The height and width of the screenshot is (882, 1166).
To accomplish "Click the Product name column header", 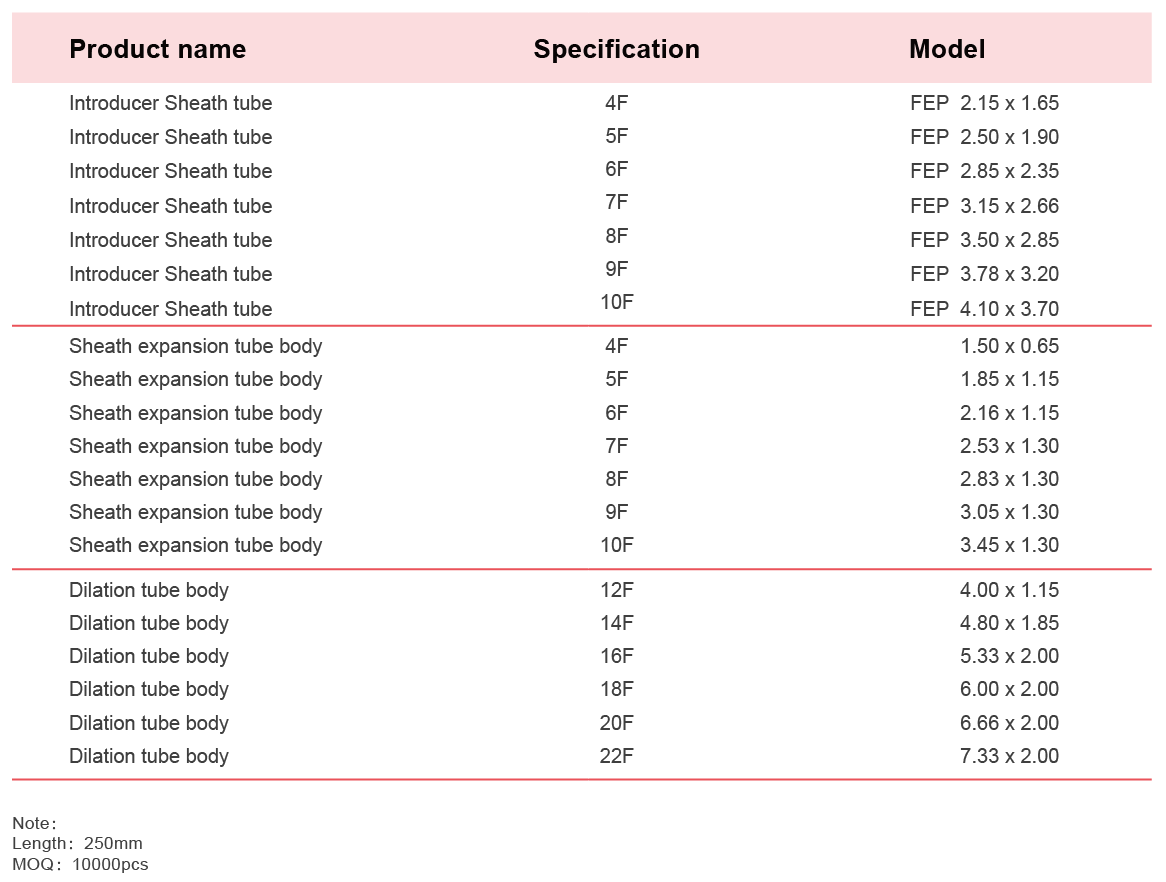I will point(158,49).
